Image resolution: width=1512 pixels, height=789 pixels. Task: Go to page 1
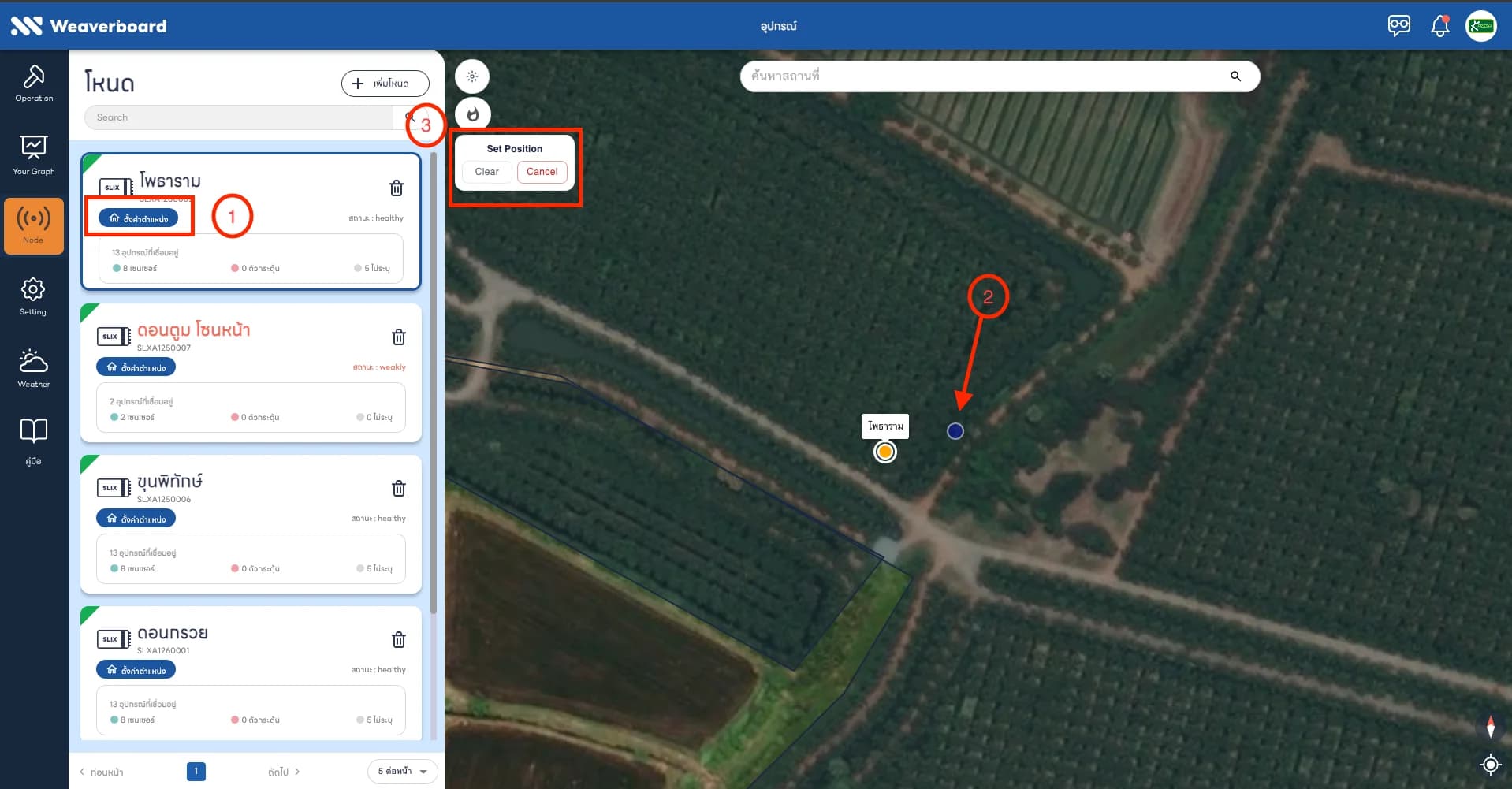196,771
